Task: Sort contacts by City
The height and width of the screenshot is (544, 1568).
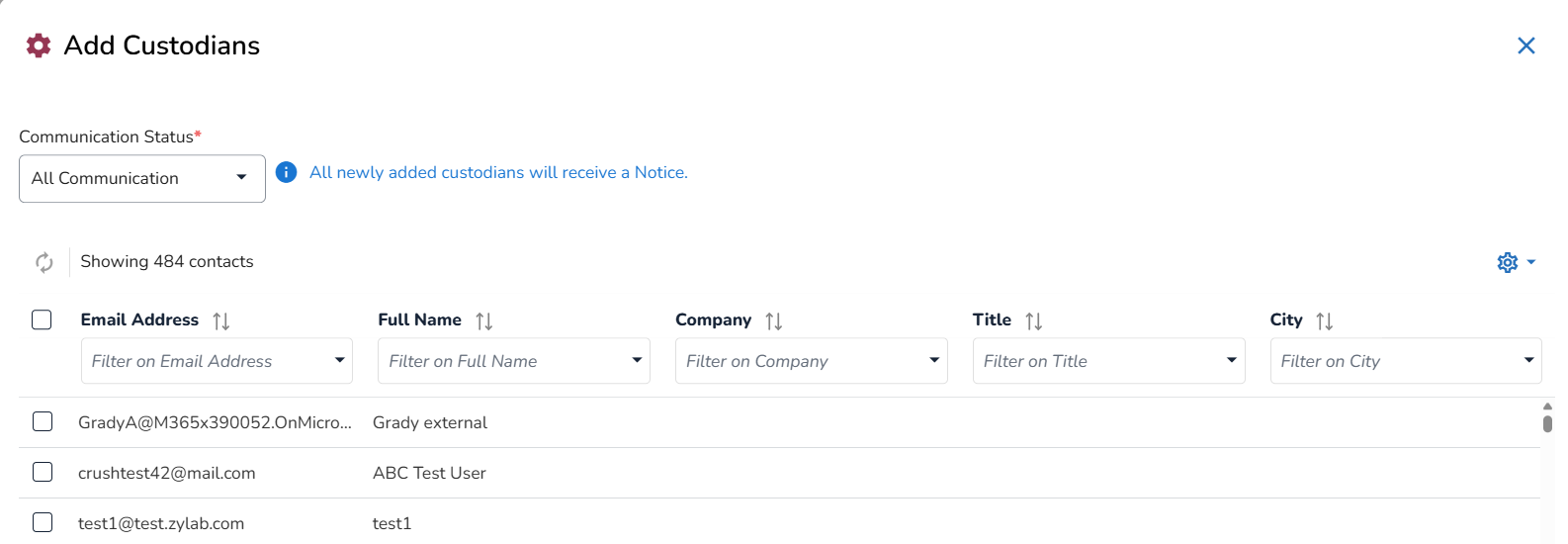Action: click(1325, 320)
